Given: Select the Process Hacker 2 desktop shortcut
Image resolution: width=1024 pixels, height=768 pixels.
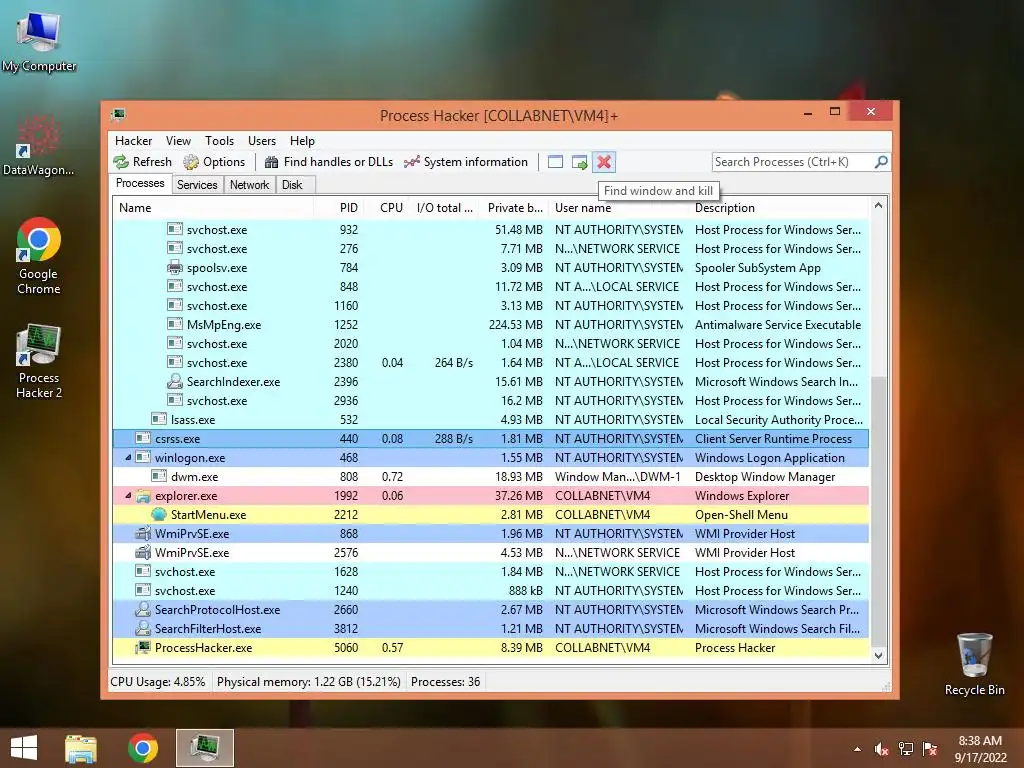Looking at the screenshot, I should tap(39, 361).
